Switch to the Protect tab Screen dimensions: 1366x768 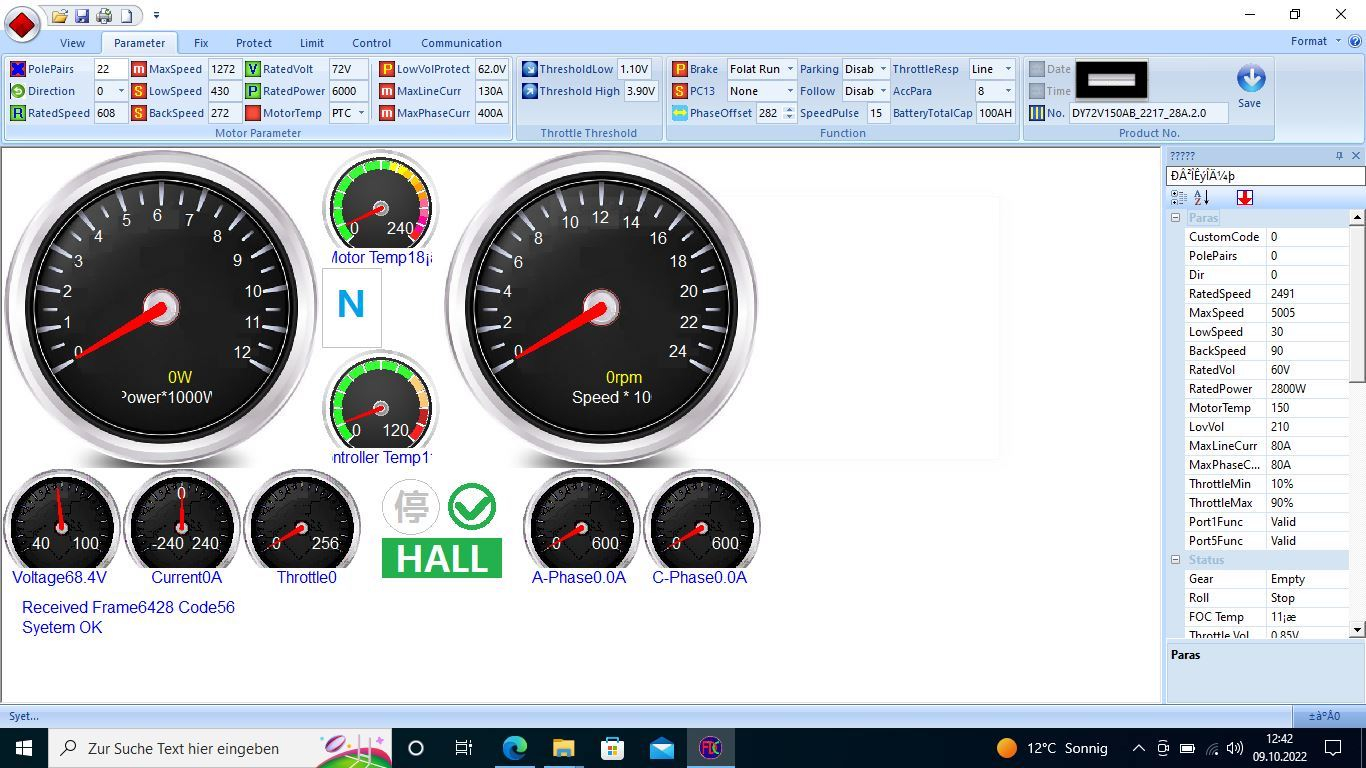click(253, 43)
